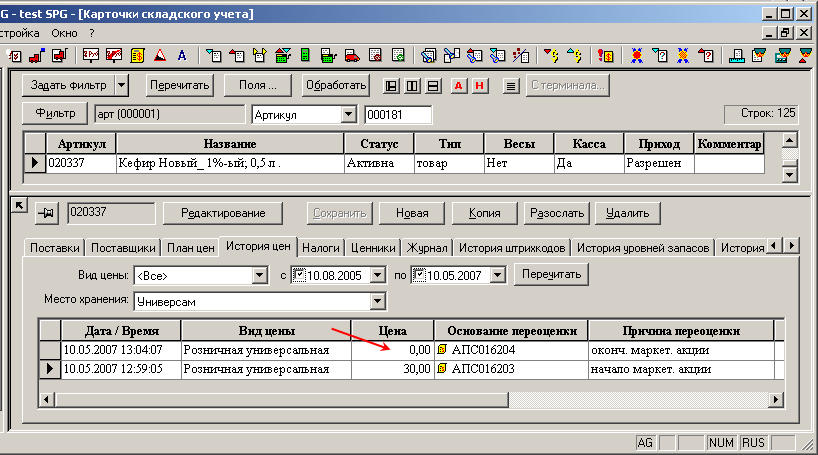
Task: Click the red sun with blue arrows icon
Action: tap(636, 55)
